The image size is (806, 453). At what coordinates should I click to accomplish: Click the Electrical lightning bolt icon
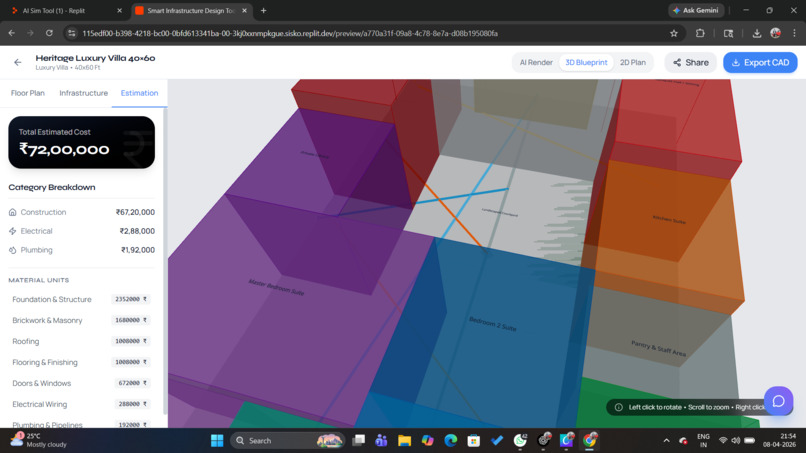[13, 231]
